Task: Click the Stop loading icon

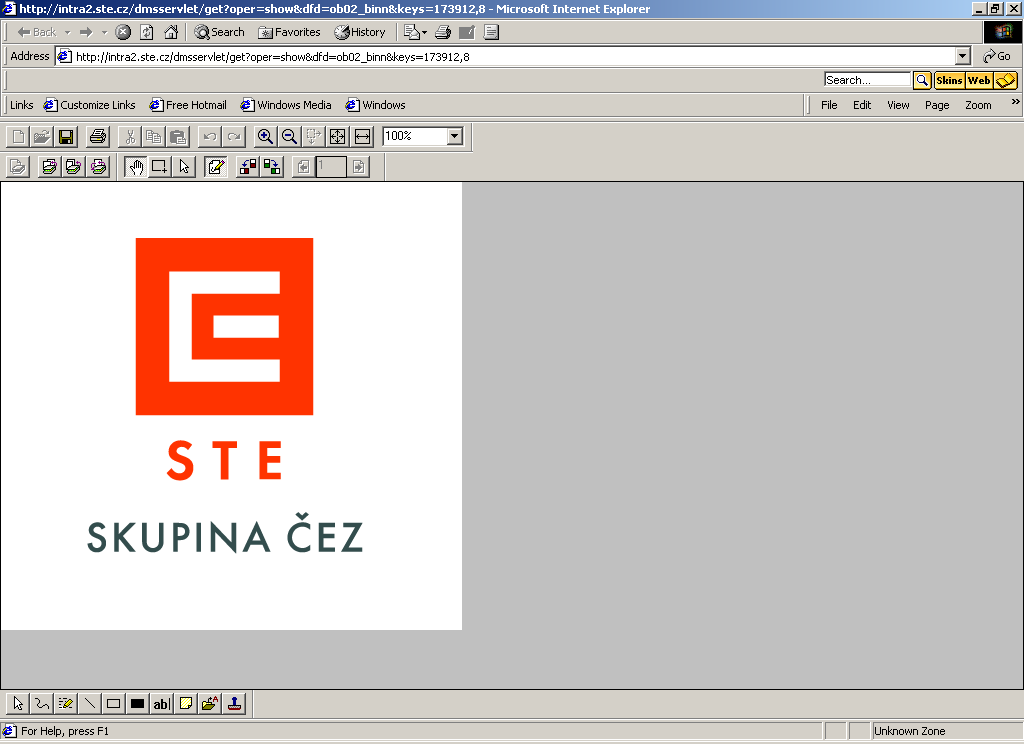Action: point(123,32)
